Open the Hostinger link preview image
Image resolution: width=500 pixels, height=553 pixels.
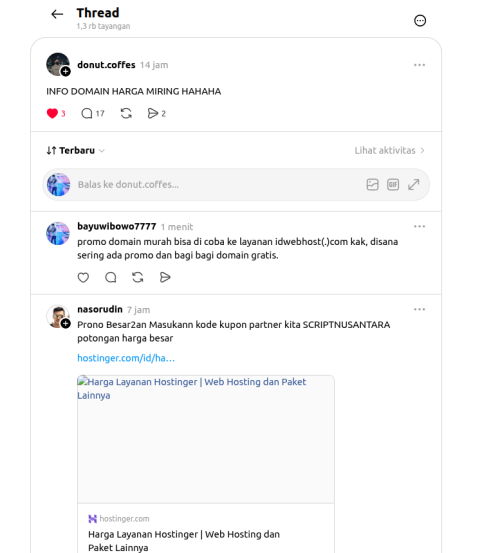pyautogui.click(x=206, y=439)
